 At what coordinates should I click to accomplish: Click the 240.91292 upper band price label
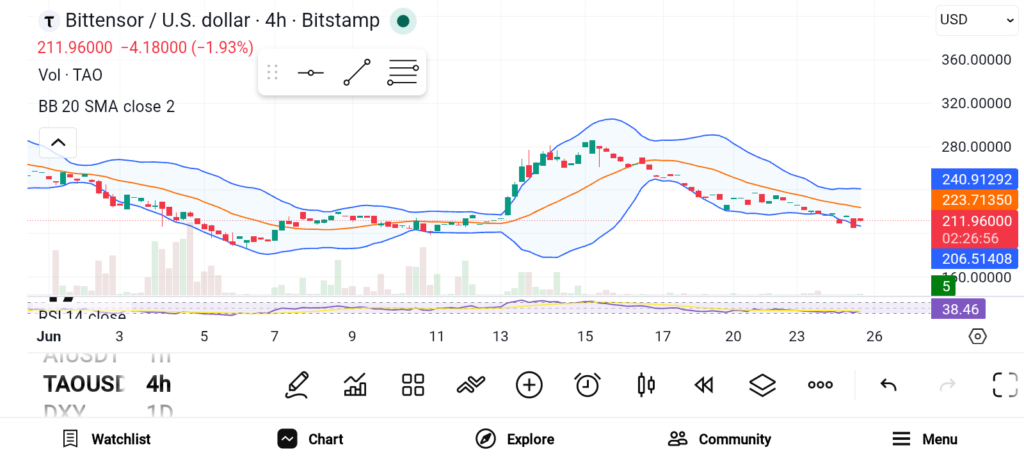pos(974,179)
